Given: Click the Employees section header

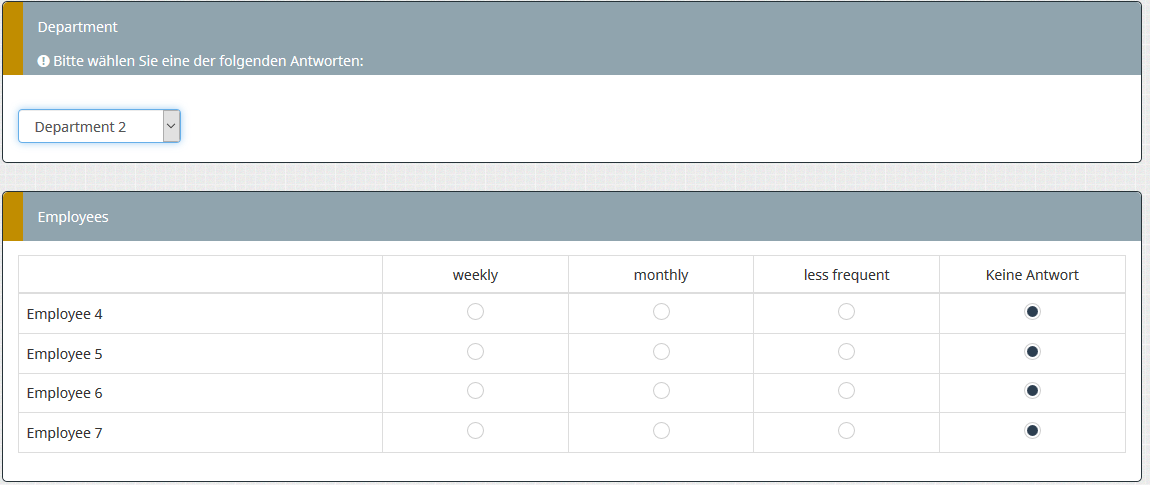Looking at the screenshot, I should click(73, 217).
